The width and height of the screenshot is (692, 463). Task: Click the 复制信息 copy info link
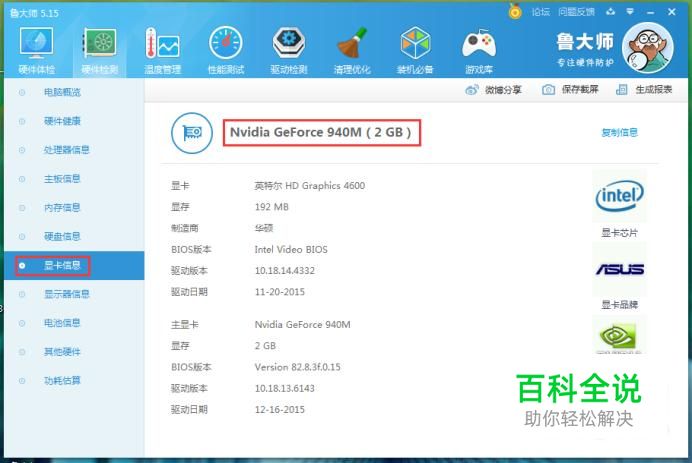(x=619, y=132)
